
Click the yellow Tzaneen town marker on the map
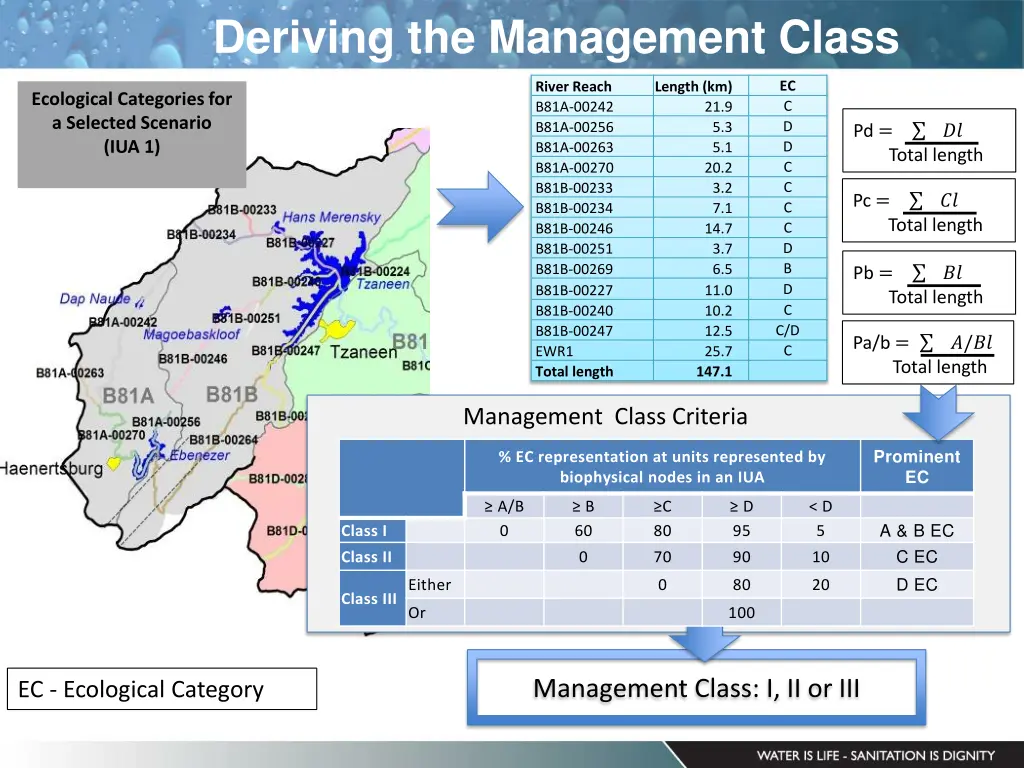337,328
